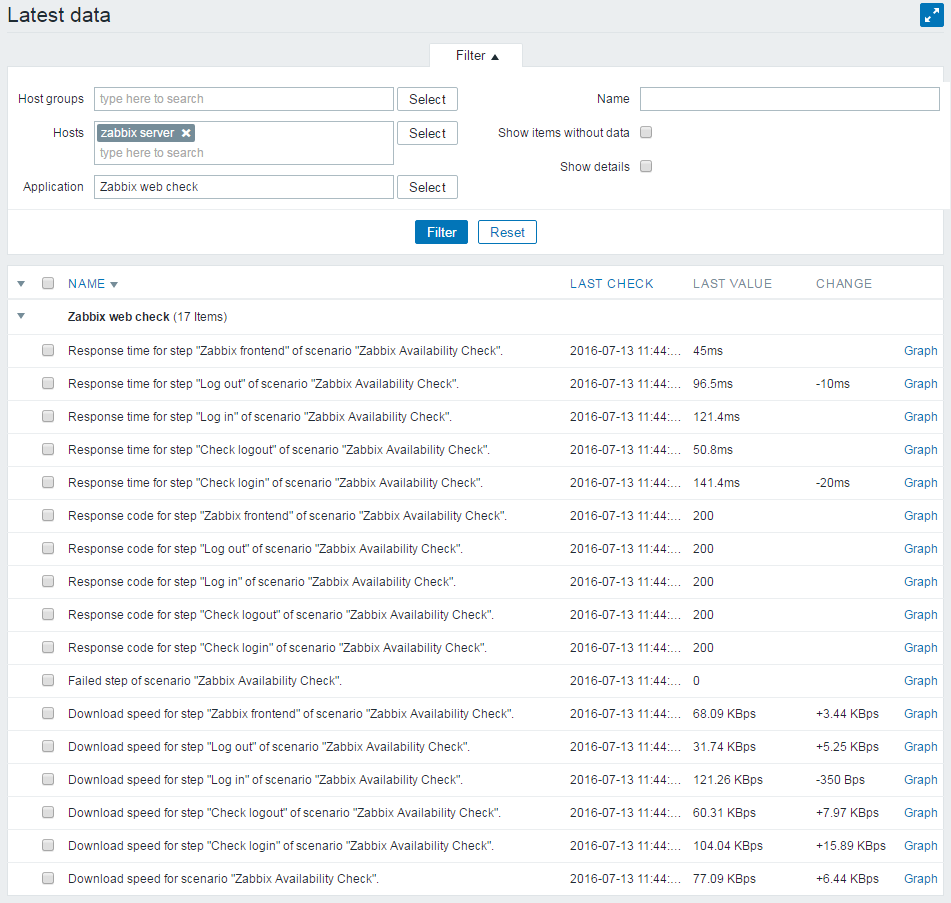Open Graph for Response code "Zabbix frontend"
Viewport: 951px width, 903px height.
pos(920,515)
